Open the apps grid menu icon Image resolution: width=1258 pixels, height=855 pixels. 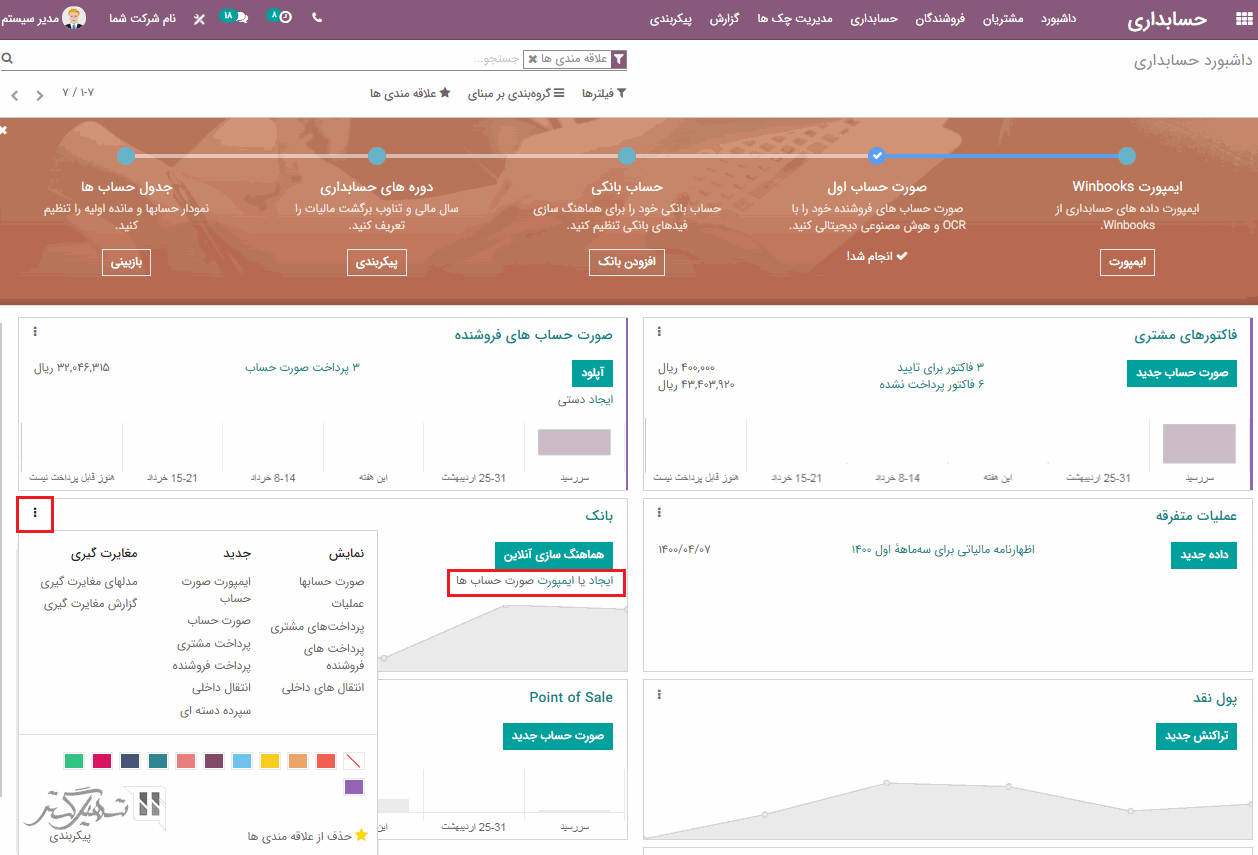tap(1243, 19)
